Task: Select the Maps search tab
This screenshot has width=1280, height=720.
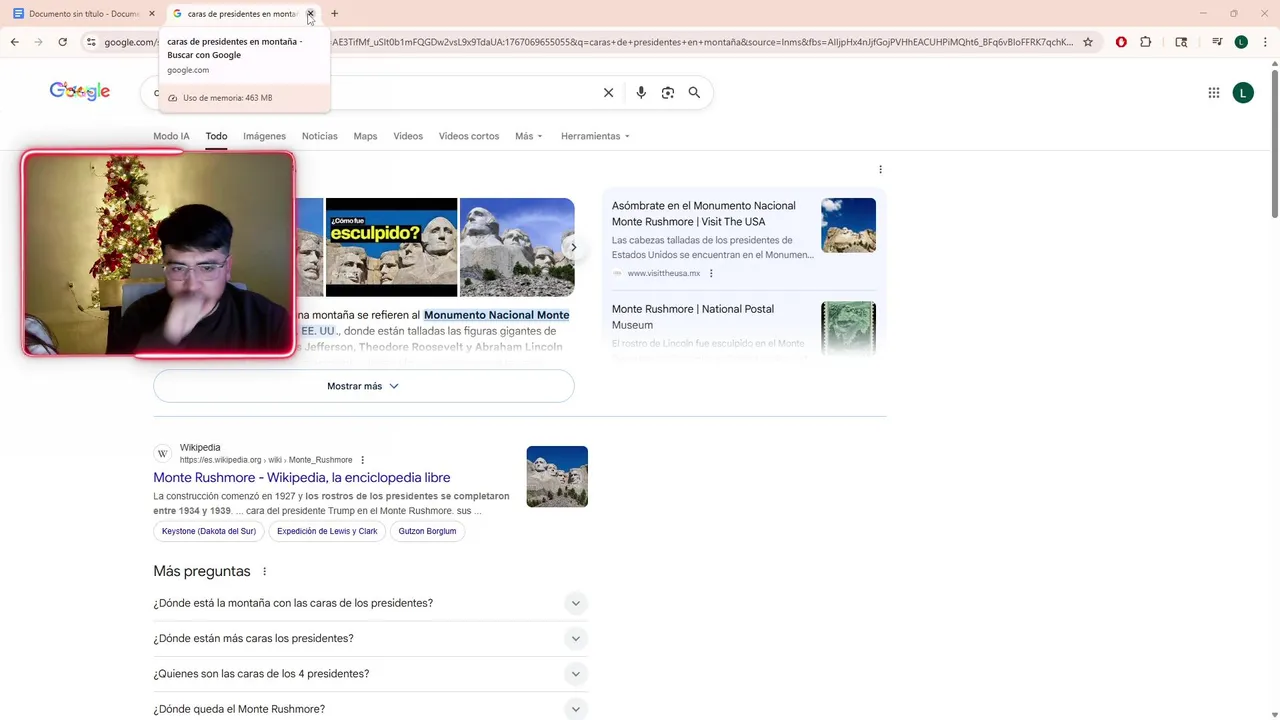Action: coord(365,136)
